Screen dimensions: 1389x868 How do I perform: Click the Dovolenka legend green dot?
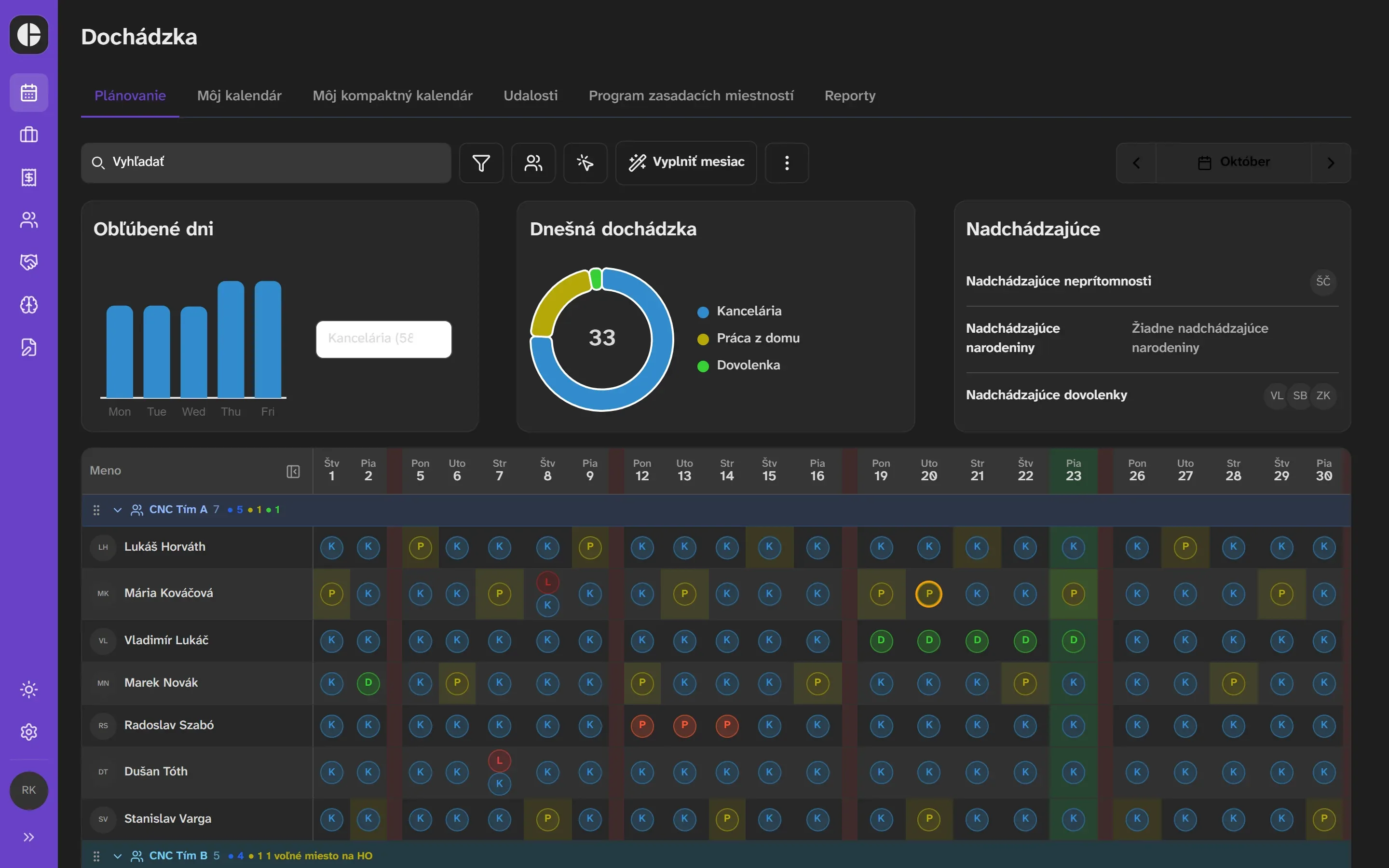pos(703,366)
